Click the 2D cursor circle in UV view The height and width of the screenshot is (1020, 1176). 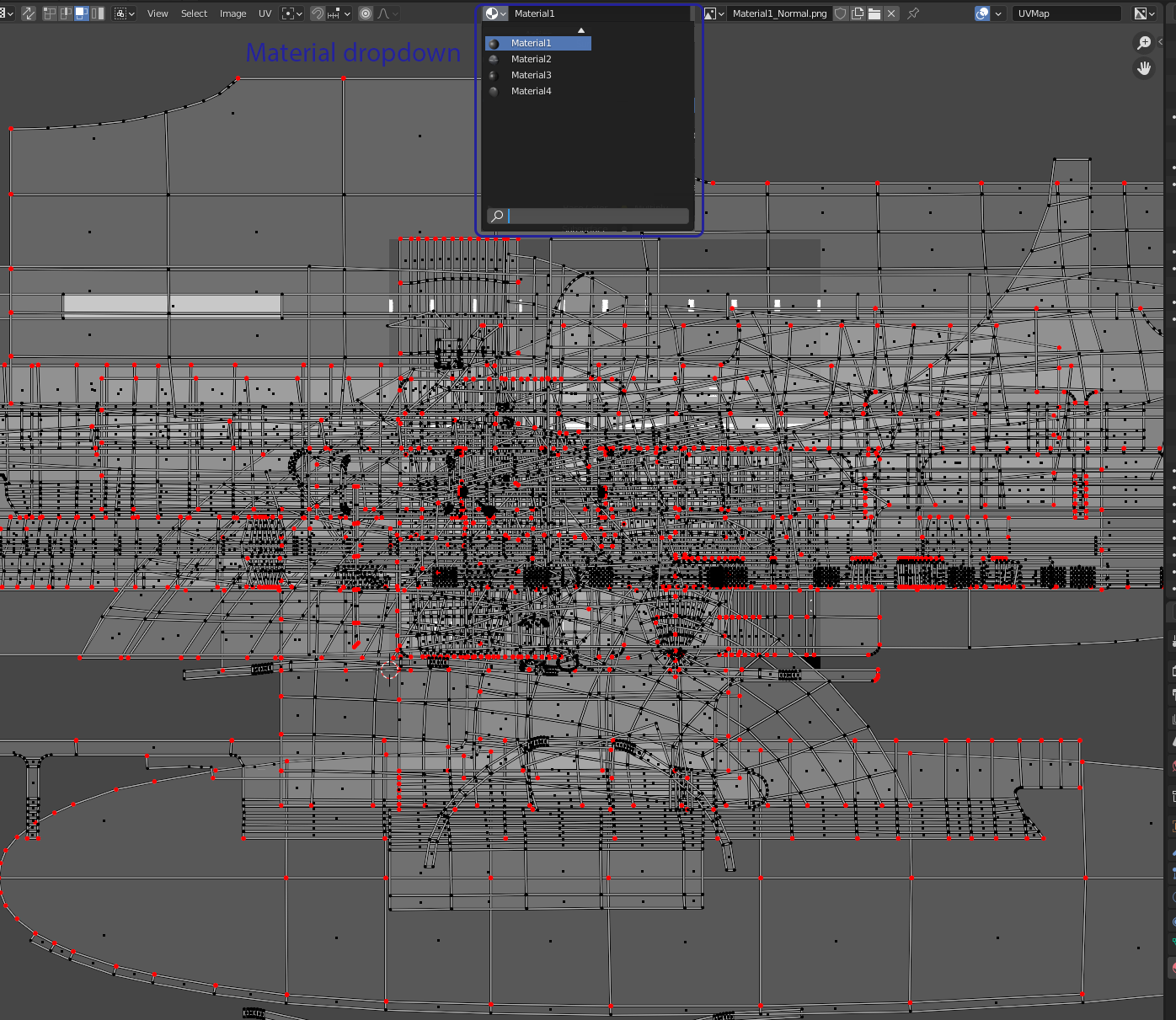pyautogui.click(x=389, y=670)
